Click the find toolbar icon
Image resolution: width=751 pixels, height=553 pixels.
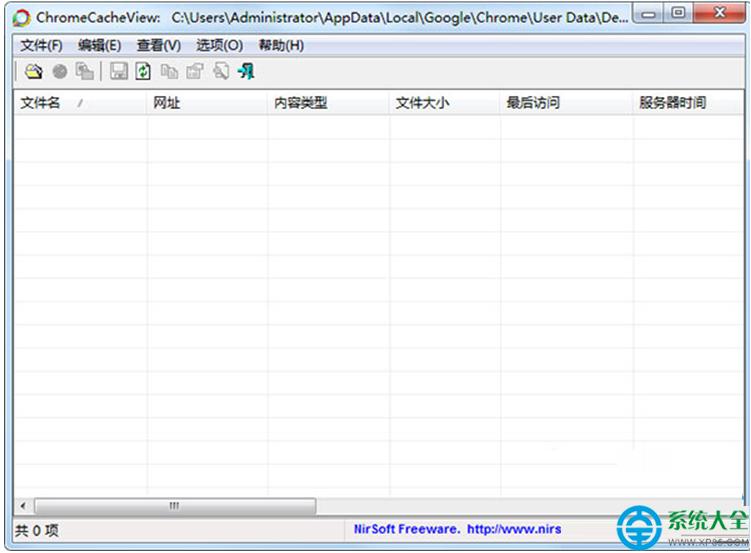(x=221, y=71)
